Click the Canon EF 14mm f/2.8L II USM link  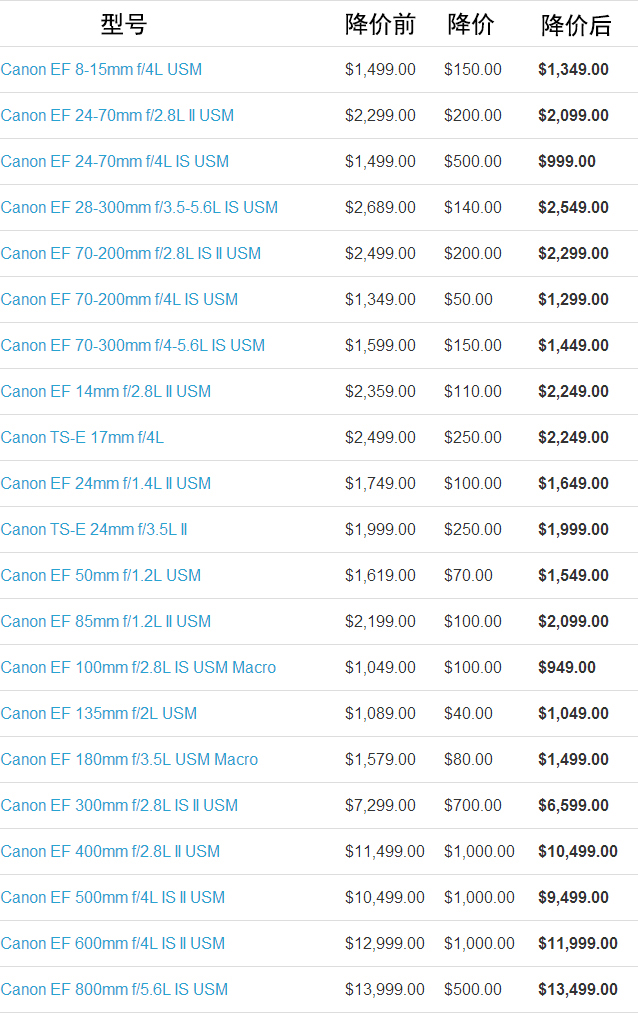[x=105, y=392]
